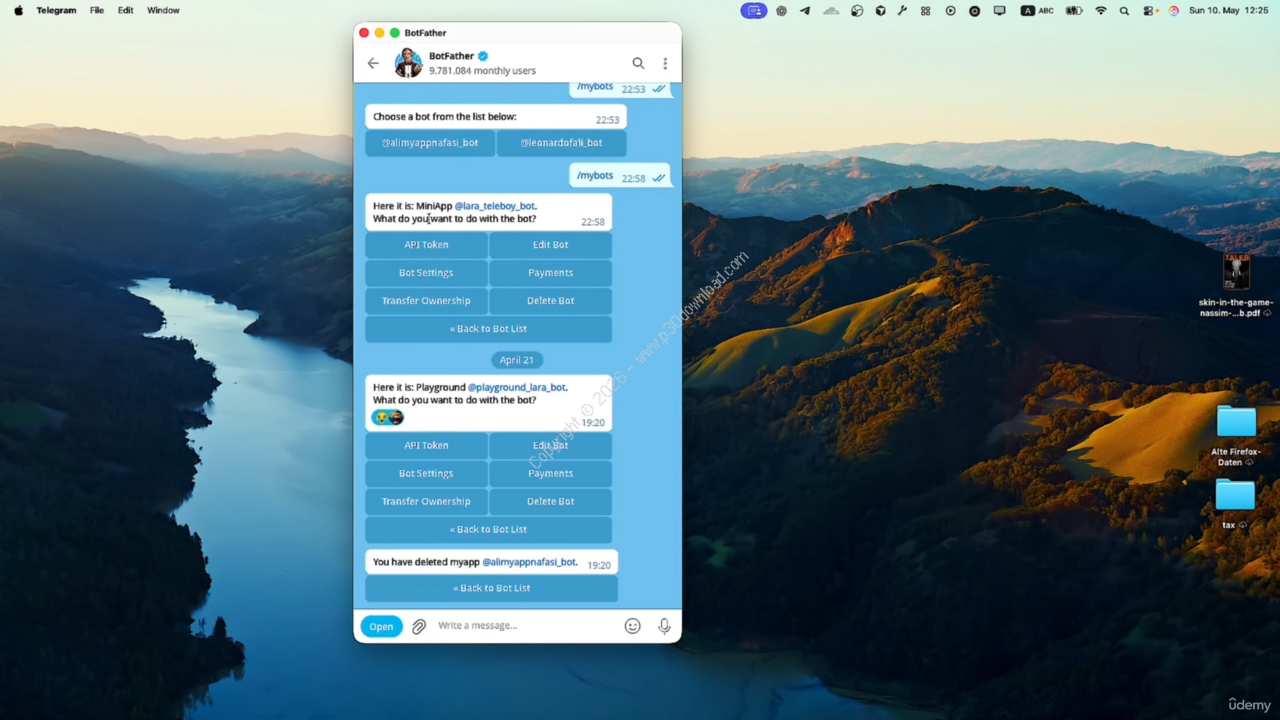The width and height of the screenshot is (1280, 720).
Task: Open the ABC input source menu
Action: (1037, 11)
